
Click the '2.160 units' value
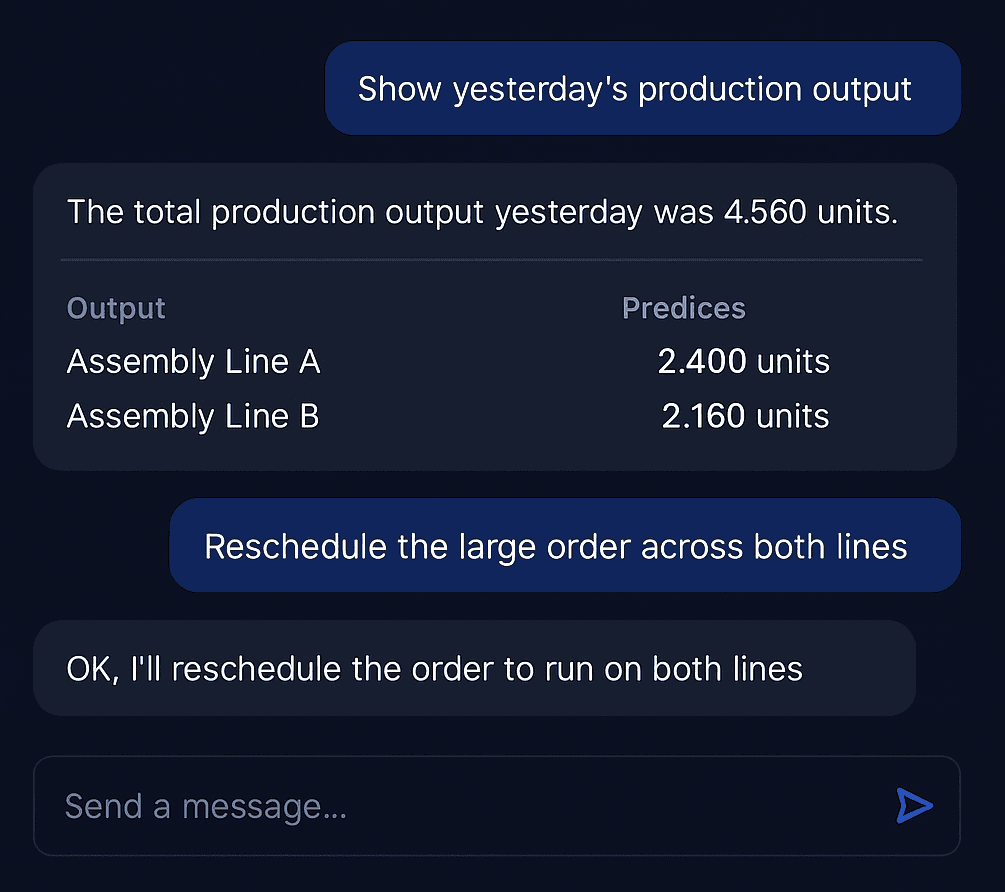coord(745,415)
